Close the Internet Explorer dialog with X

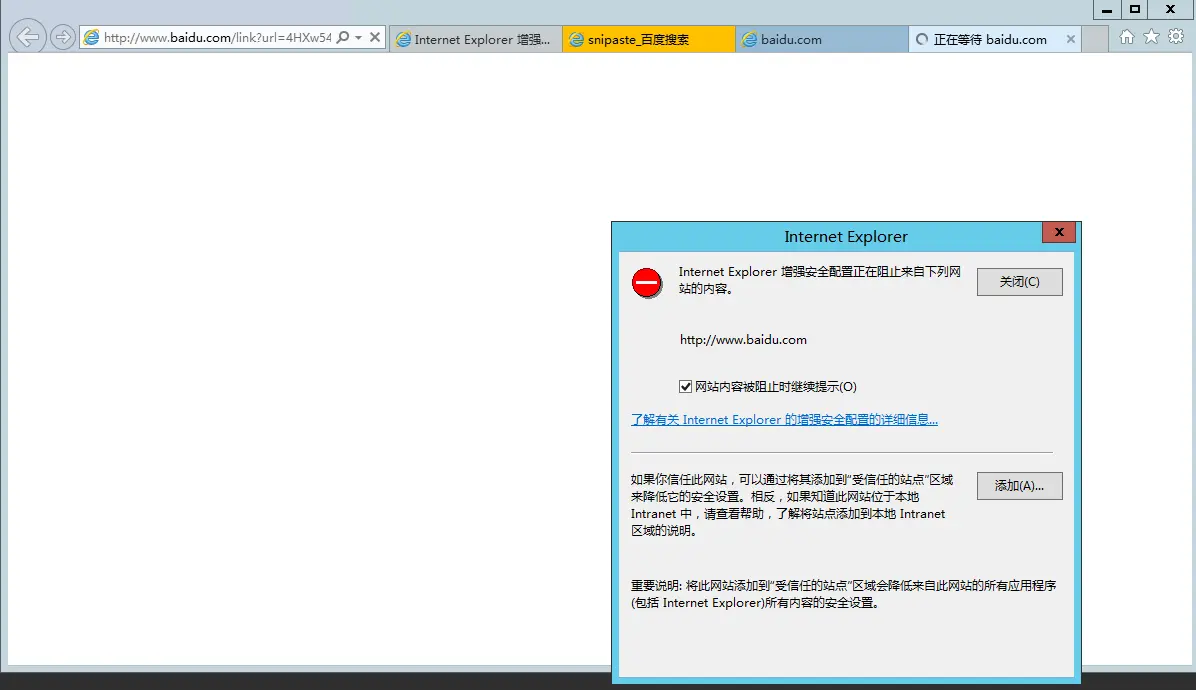1059,233
